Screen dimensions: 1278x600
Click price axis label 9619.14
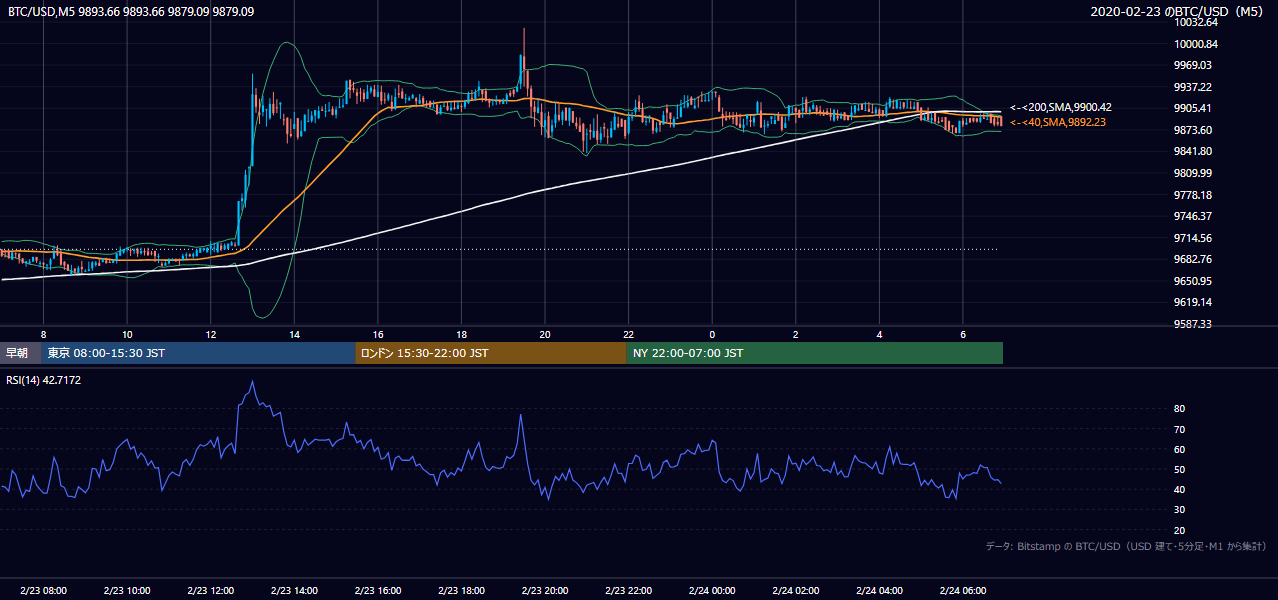pos(1193,302)
